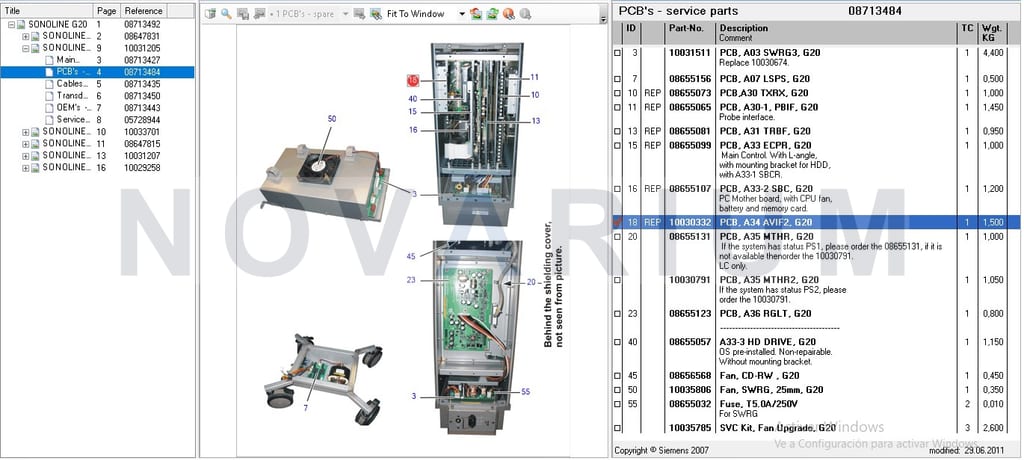Click hotspot label 40 on upper cabinet photo
The height and width of the screenshot is (460, 1024).
click(413, 99)
